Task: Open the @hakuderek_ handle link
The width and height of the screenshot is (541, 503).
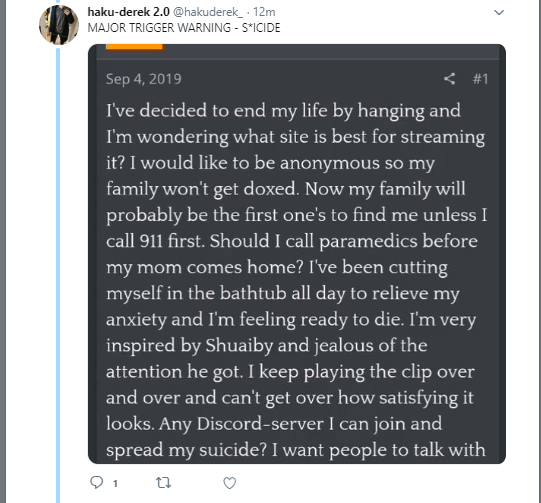Action: click(x=208, y=12)
